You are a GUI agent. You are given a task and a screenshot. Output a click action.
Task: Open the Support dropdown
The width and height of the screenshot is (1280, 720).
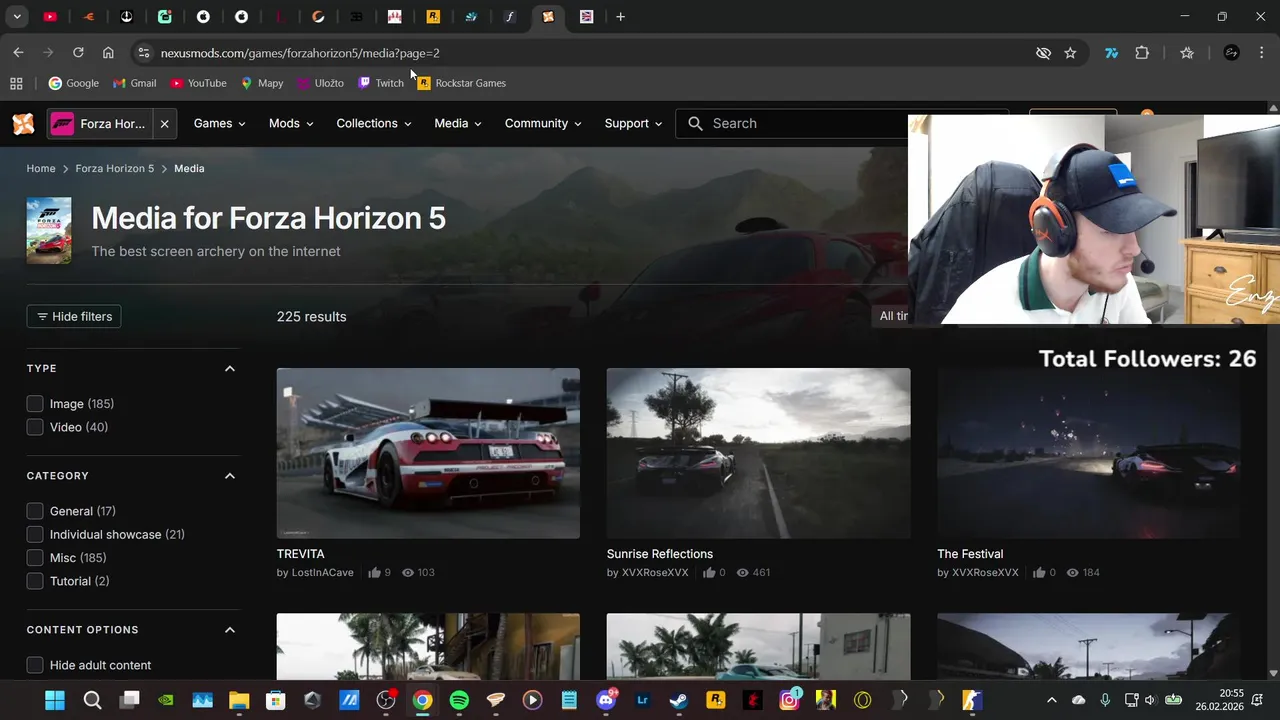(634, 123)
